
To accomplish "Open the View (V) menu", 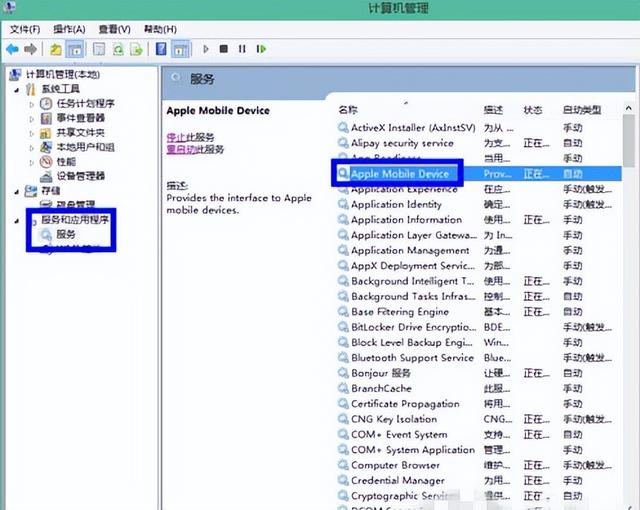I will pyautogui.click(x=115, y=29).
